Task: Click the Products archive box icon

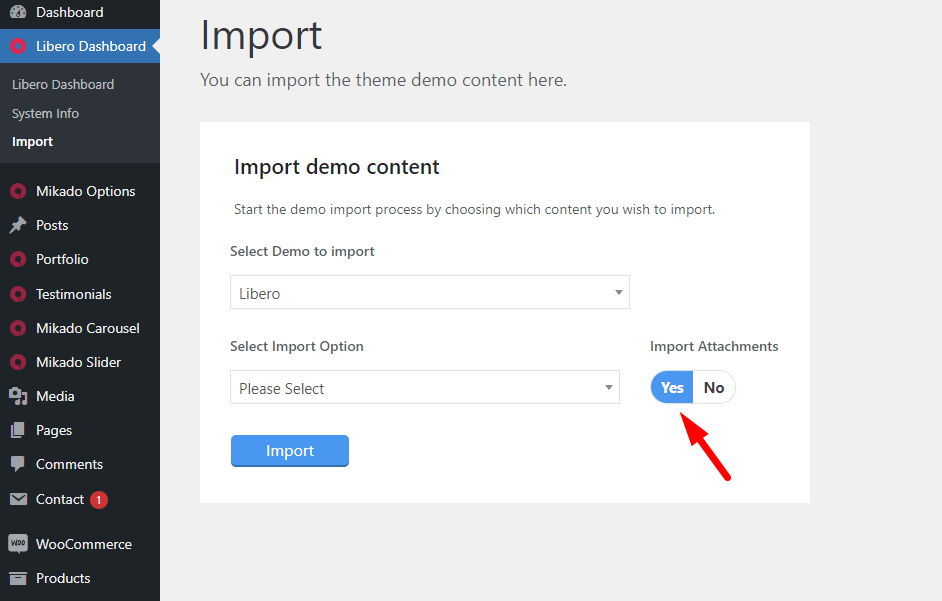Action: click(18, 578)
